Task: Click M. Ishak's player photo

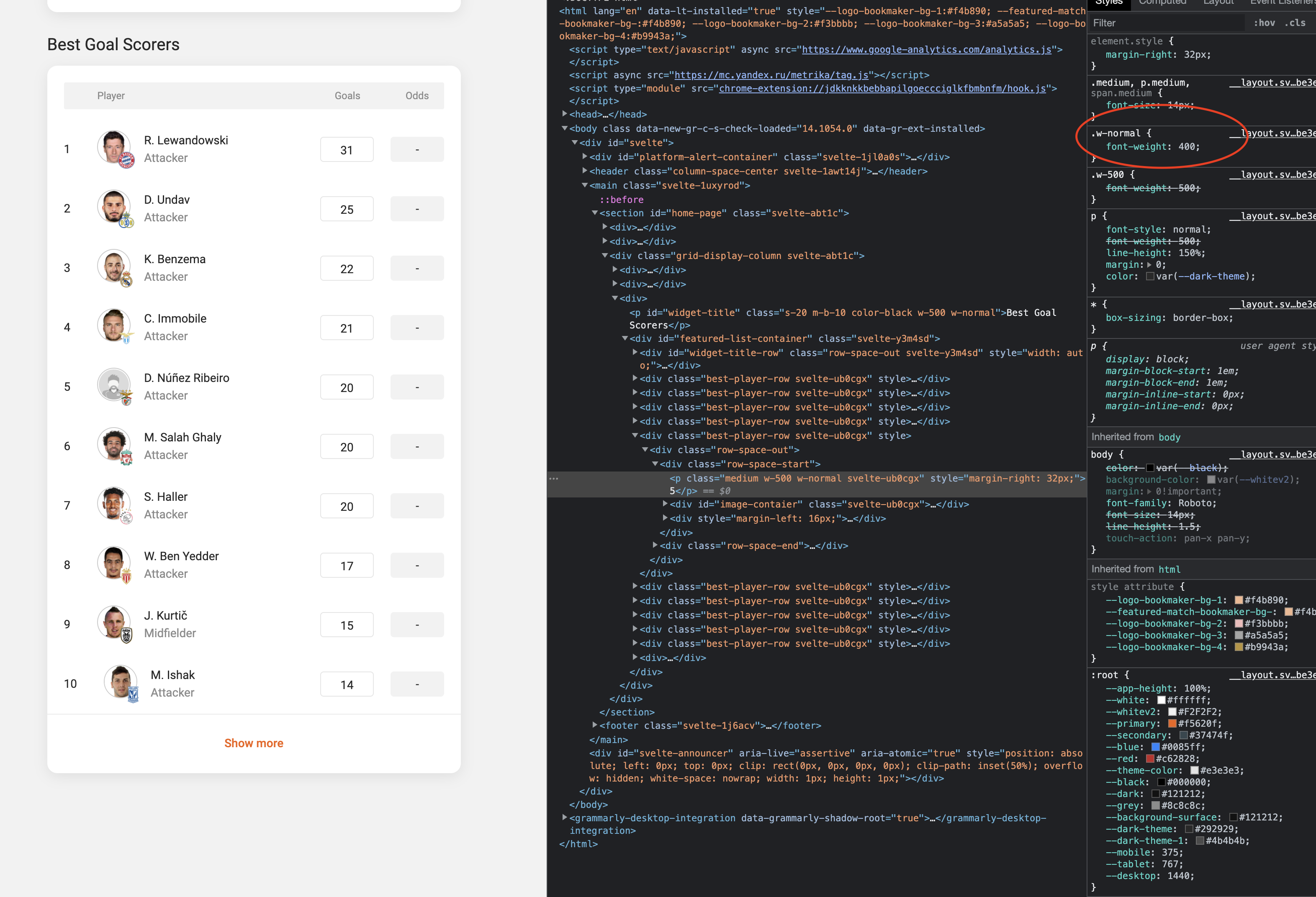Action: [121, 682]
